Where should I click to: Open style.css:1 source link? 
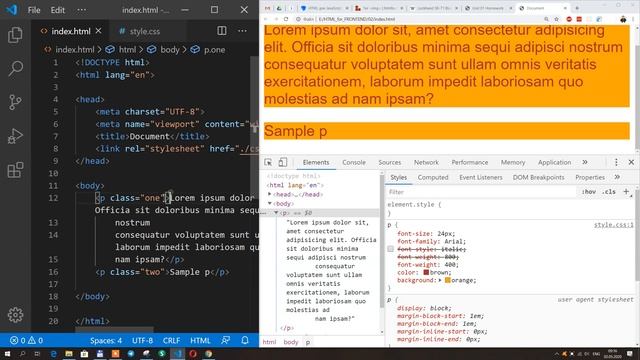[613, 225]
